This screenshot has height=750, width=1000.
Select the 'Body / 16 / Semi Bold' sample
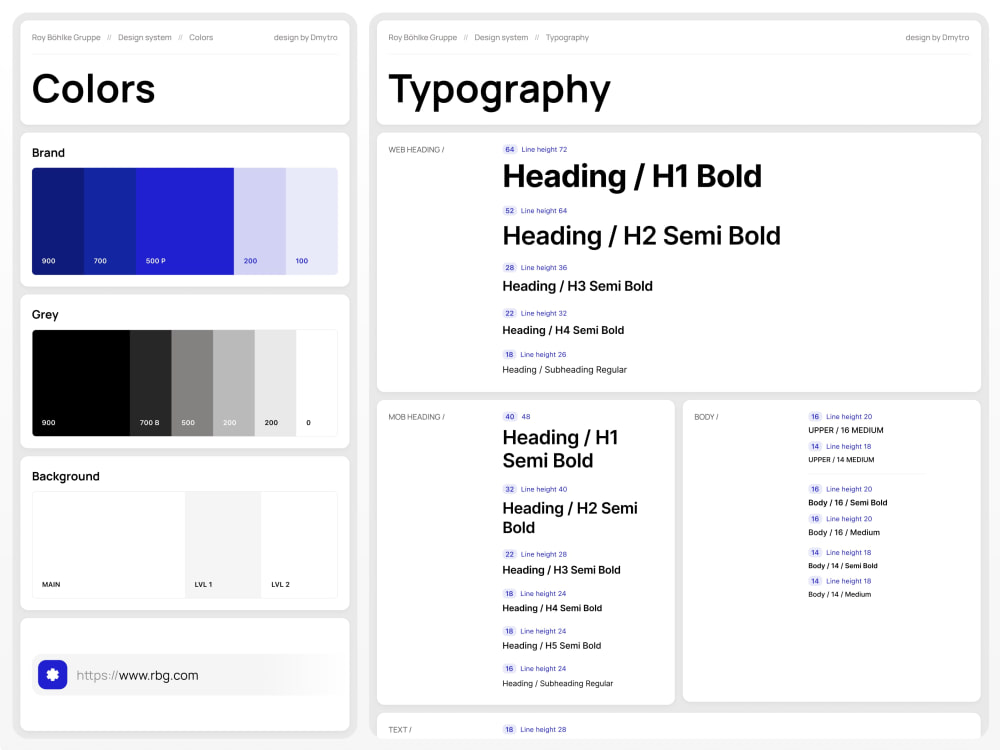pos(848,503)
